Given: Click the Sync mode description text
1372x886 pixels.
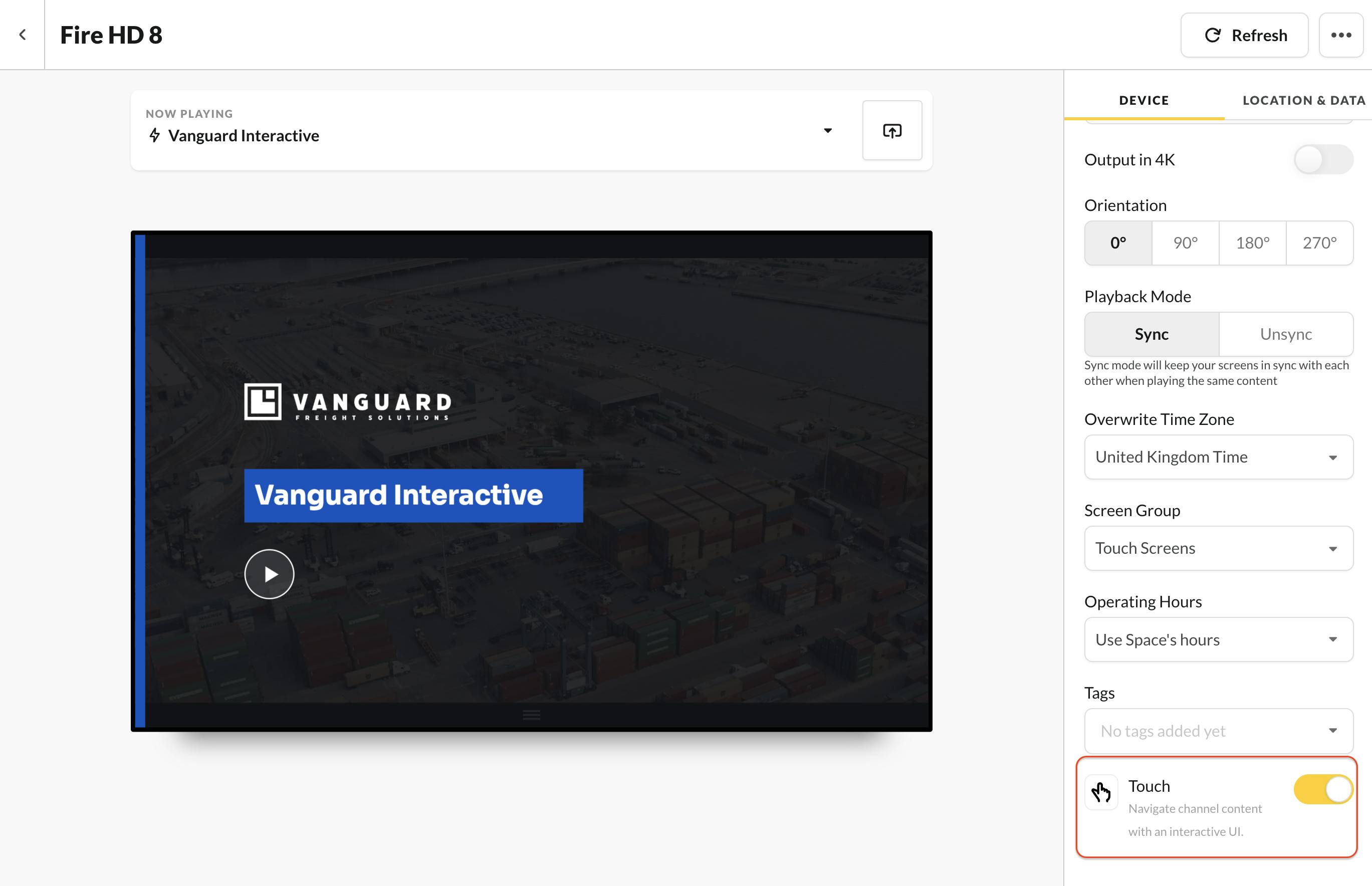Looking at the screenshot, I should pyautogui.click(x=1216, y=373).
